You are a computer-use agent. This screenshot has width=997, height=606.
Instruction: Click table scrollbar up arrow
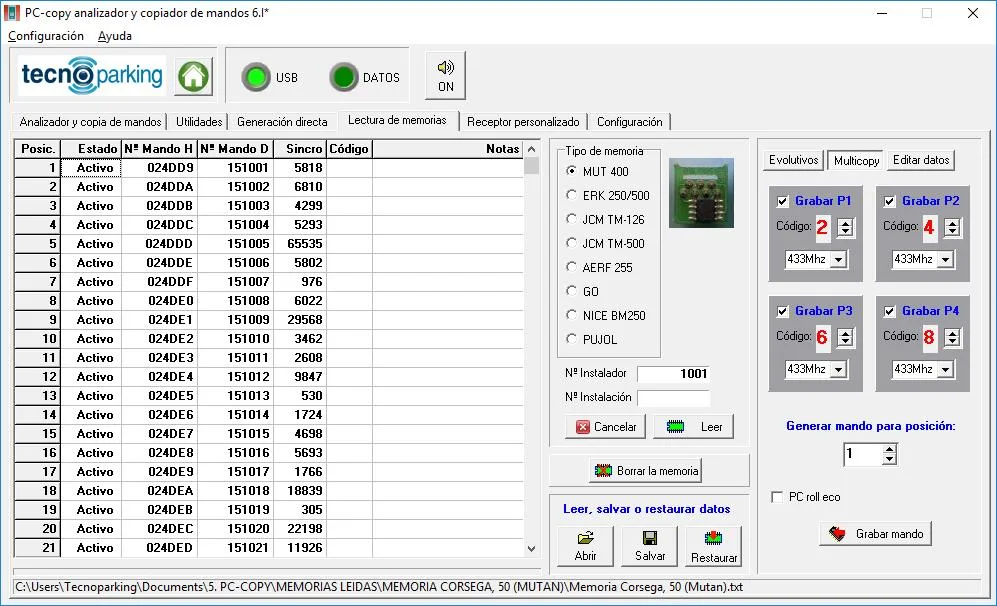(532, 149)
